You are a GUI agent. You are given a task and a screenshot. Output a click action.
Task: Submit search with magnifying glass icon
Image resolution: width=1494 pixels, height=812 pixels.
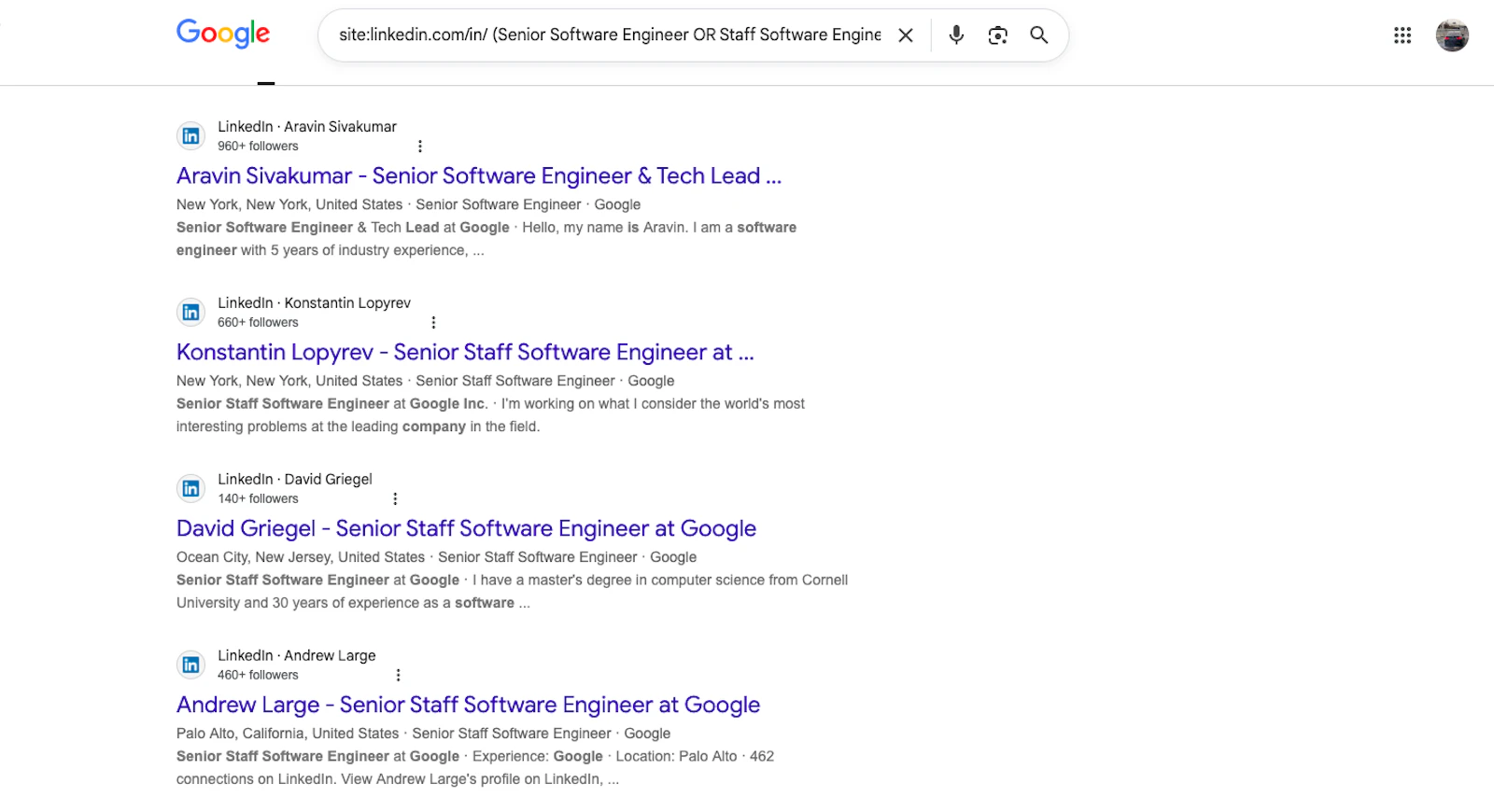point(1039,35)
